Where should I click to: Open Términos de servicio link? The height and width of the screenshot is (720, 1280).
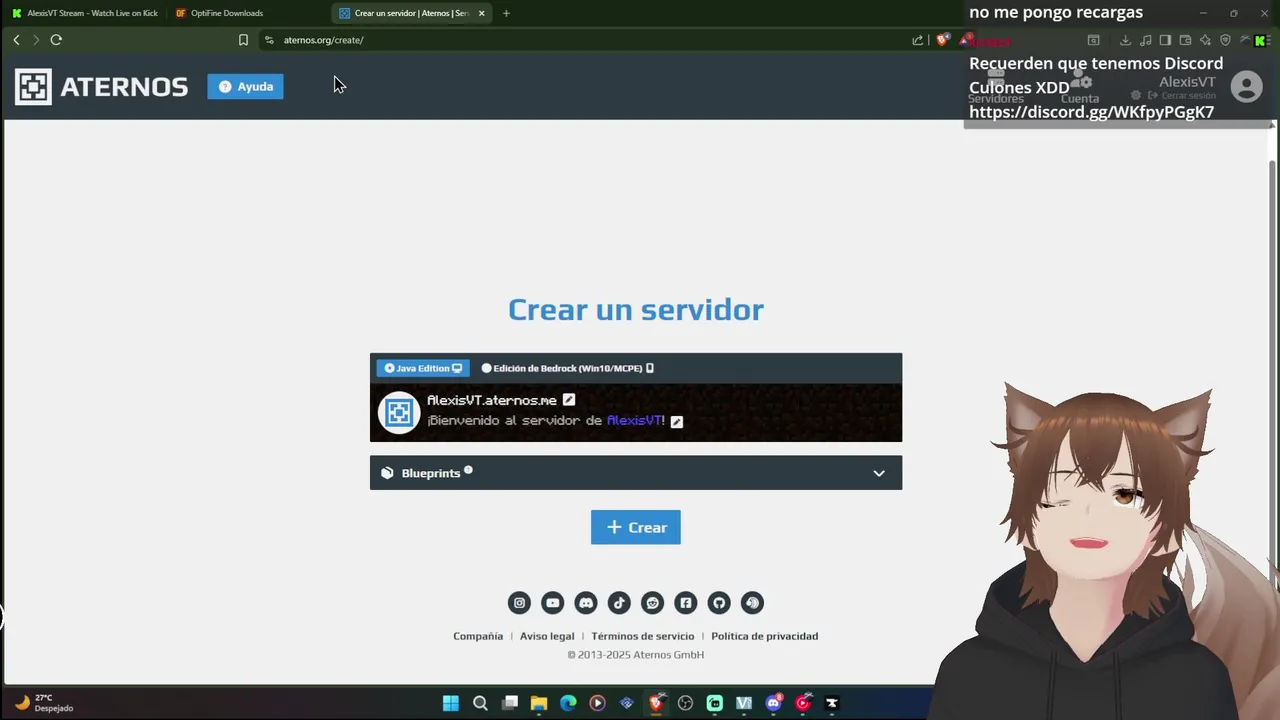(642, 636)
